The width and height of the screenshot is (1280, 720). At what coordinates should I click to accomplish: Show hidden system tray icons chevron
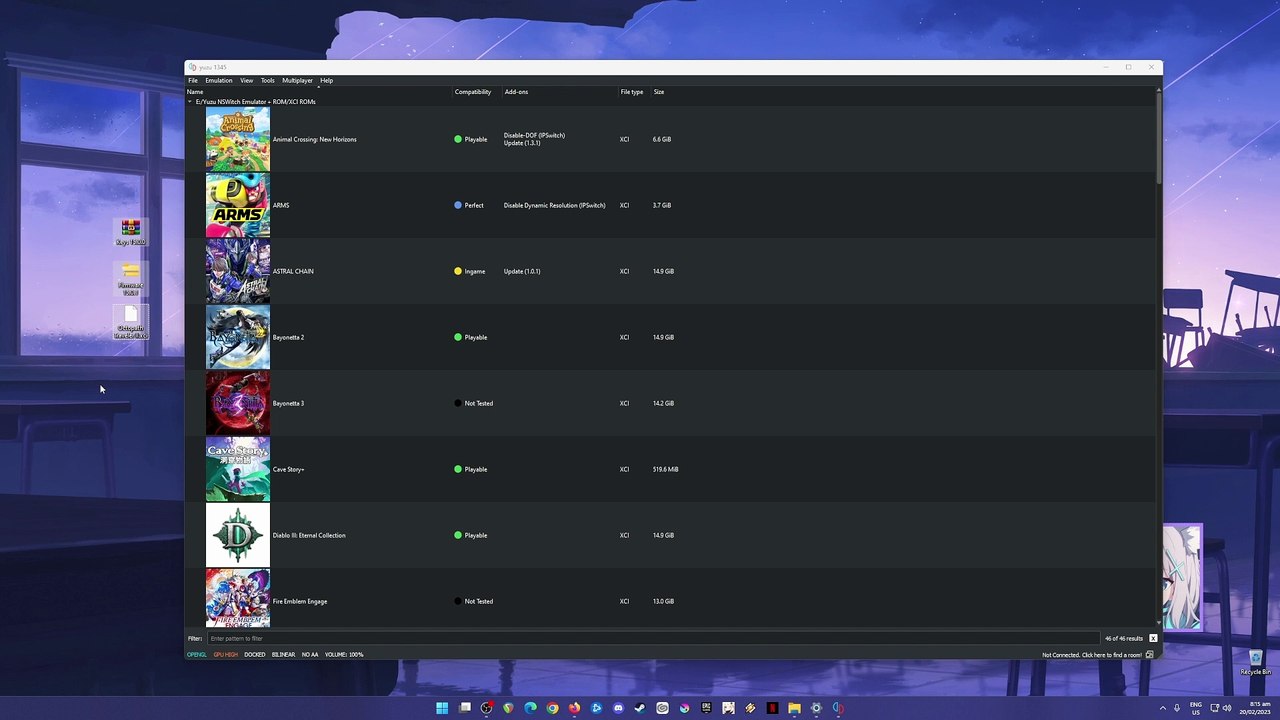1162,708
